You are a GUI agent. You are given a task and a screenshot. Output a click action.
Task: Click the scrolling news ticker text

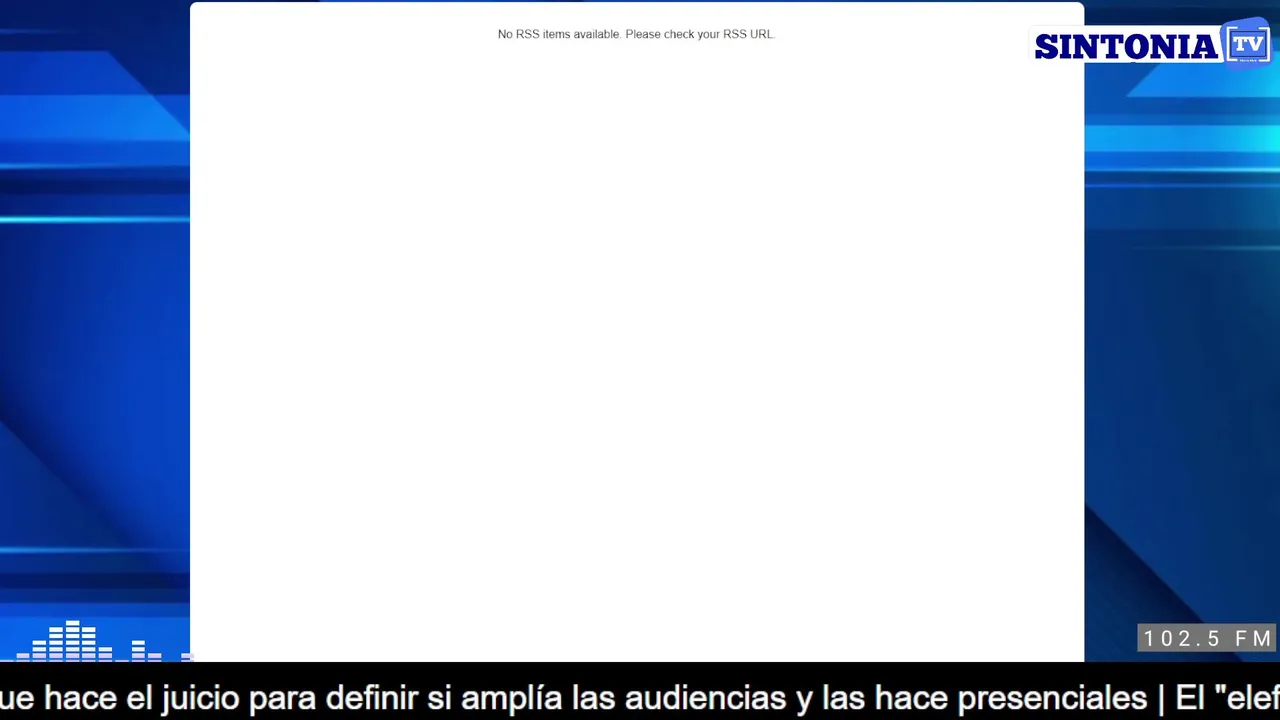[640, 697]
